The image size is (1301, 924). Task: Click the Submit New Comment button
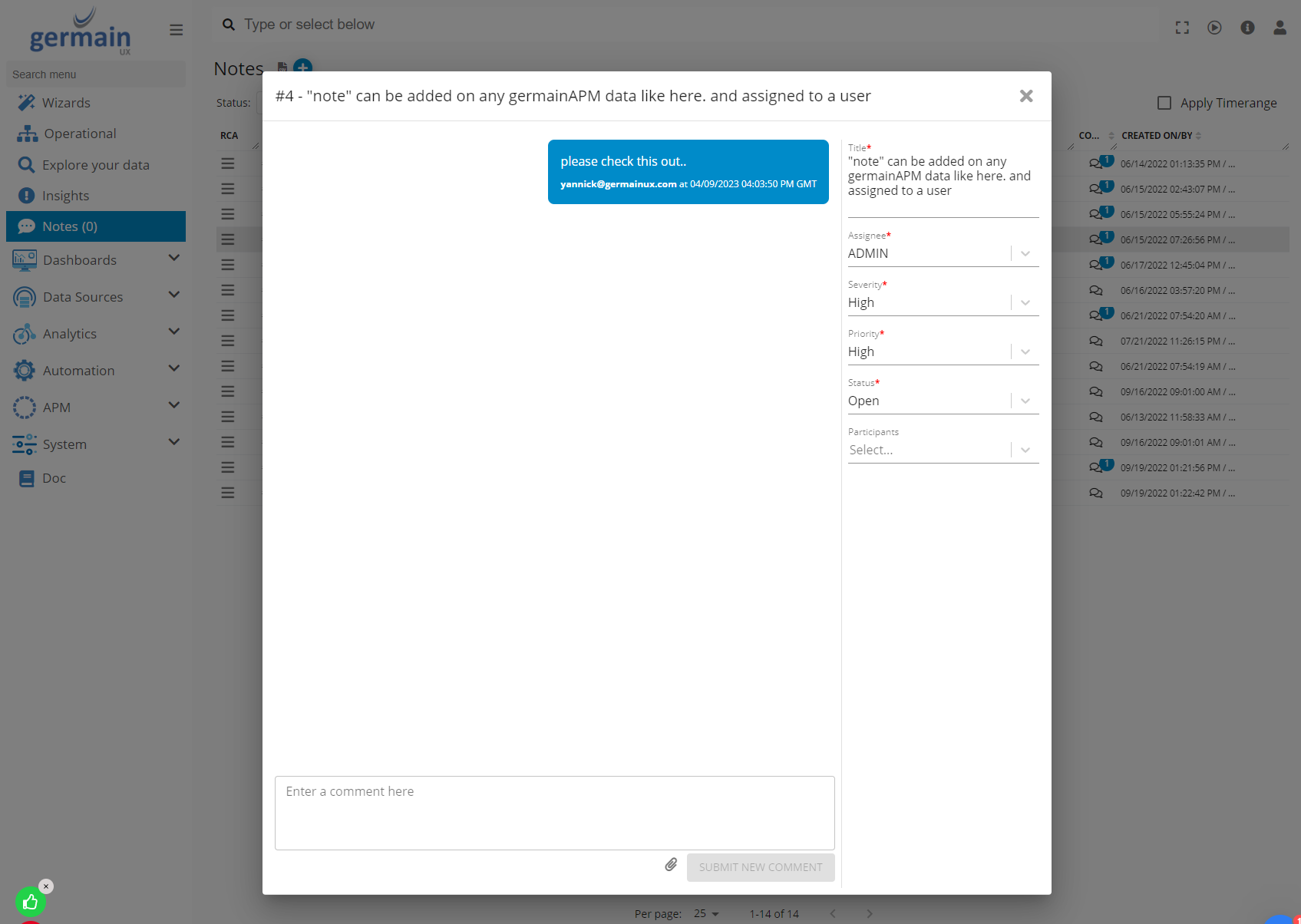[x=760, y=867]
